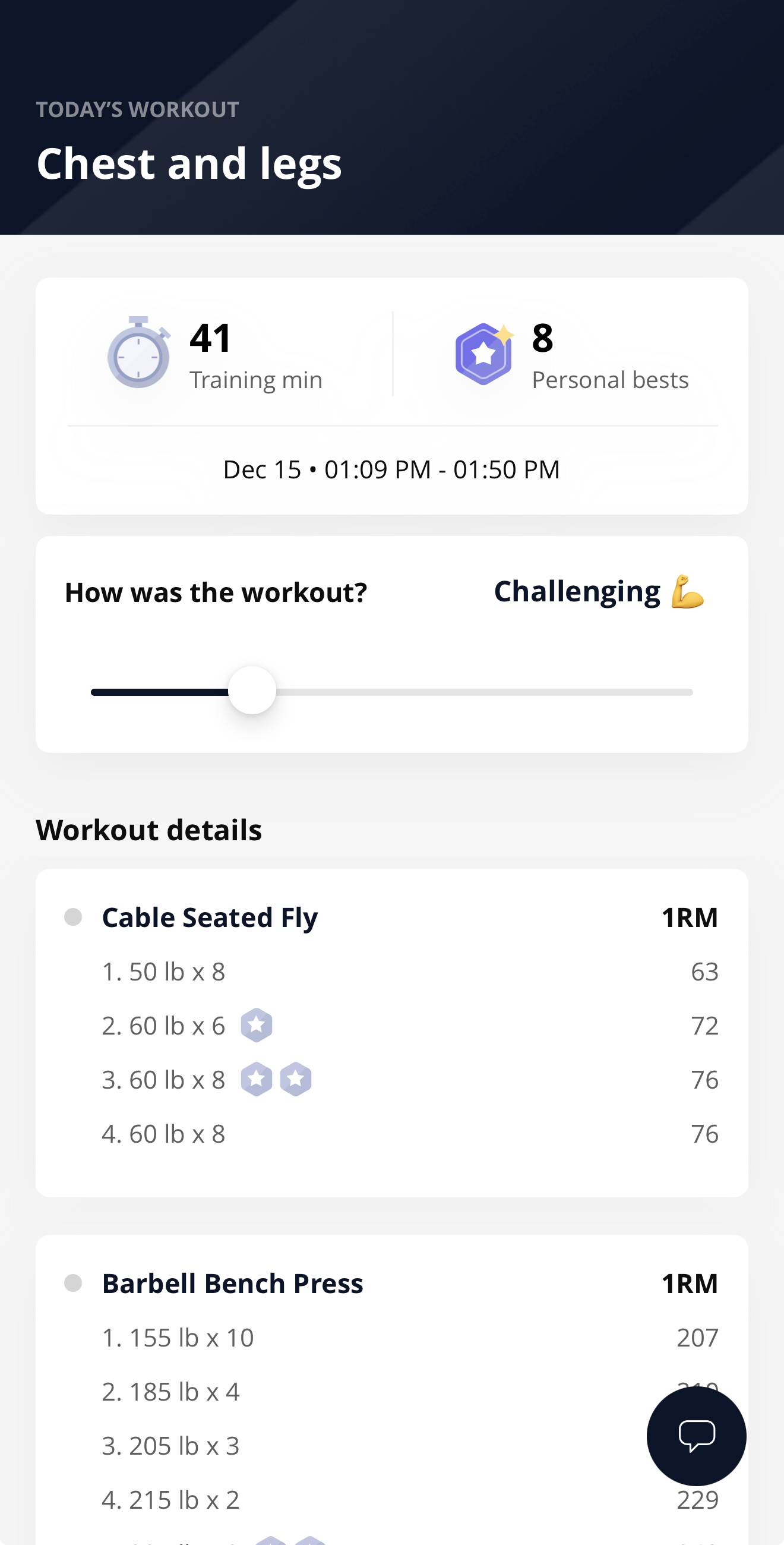This screenshot has width=784, height=1545.
Task: Select the 215 lb x 2 bench set
Action: click(171, 1499)
